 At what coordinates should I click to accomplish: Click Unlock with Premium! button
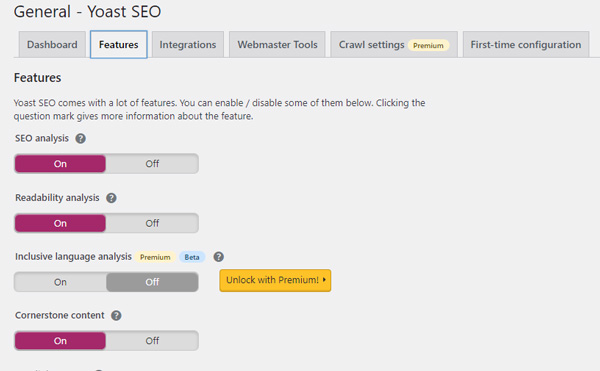pyautogui.click(x=275, y=280)
